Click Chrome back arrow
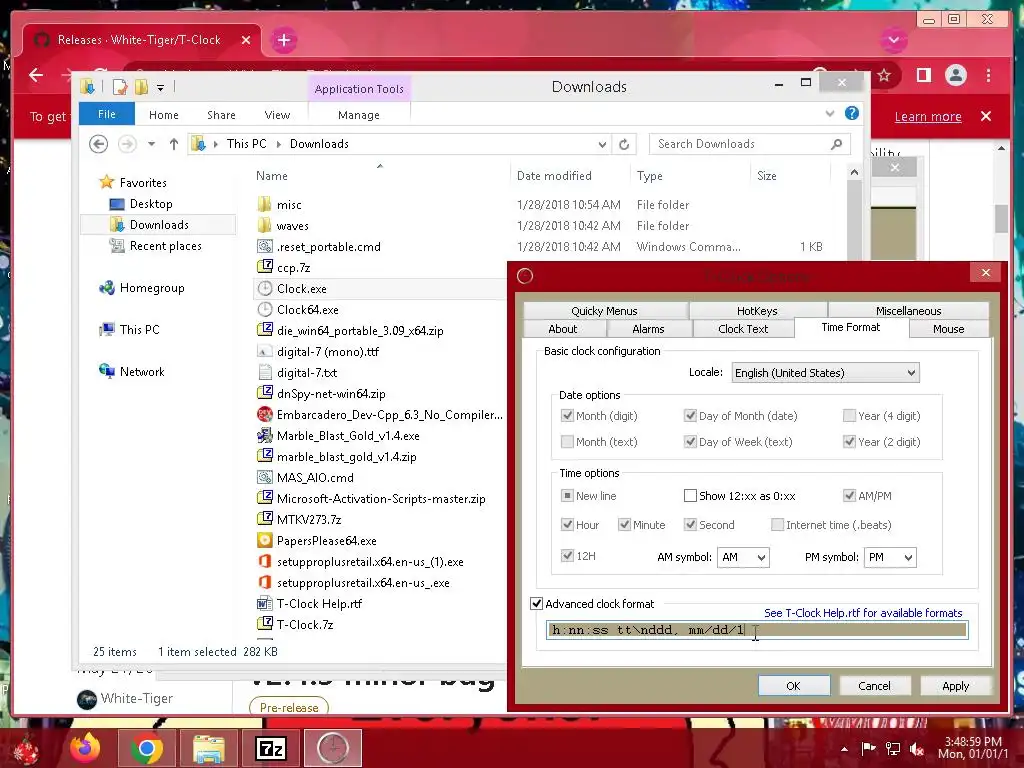 (36, 75)
